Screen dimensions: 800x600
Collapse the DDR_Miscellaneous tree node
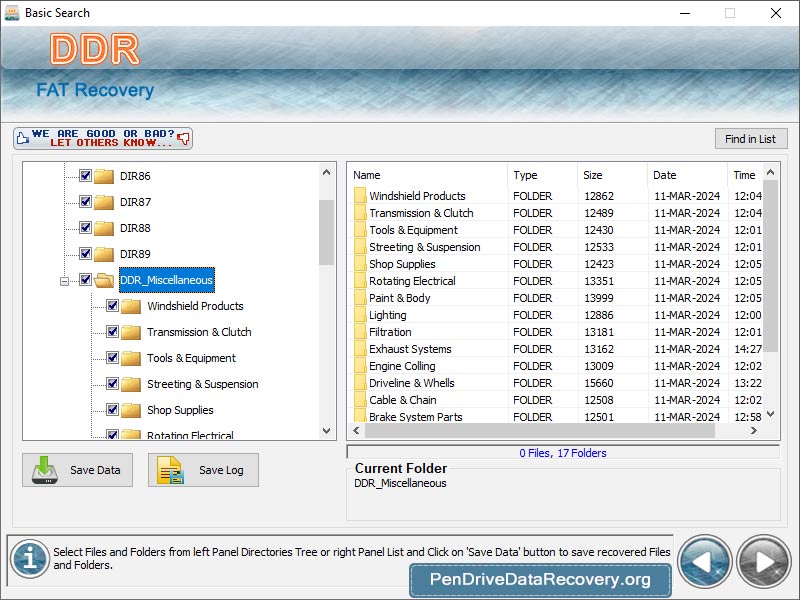coord(63,280)
